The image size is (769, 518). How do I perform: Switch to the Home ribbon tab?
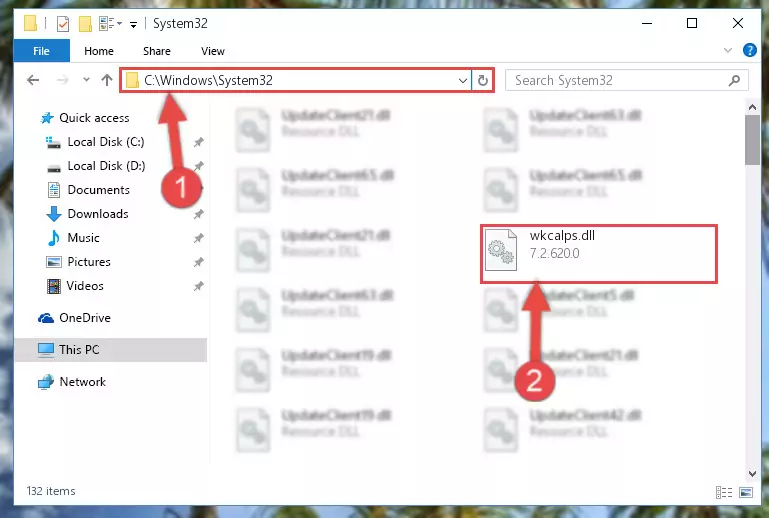99,51
